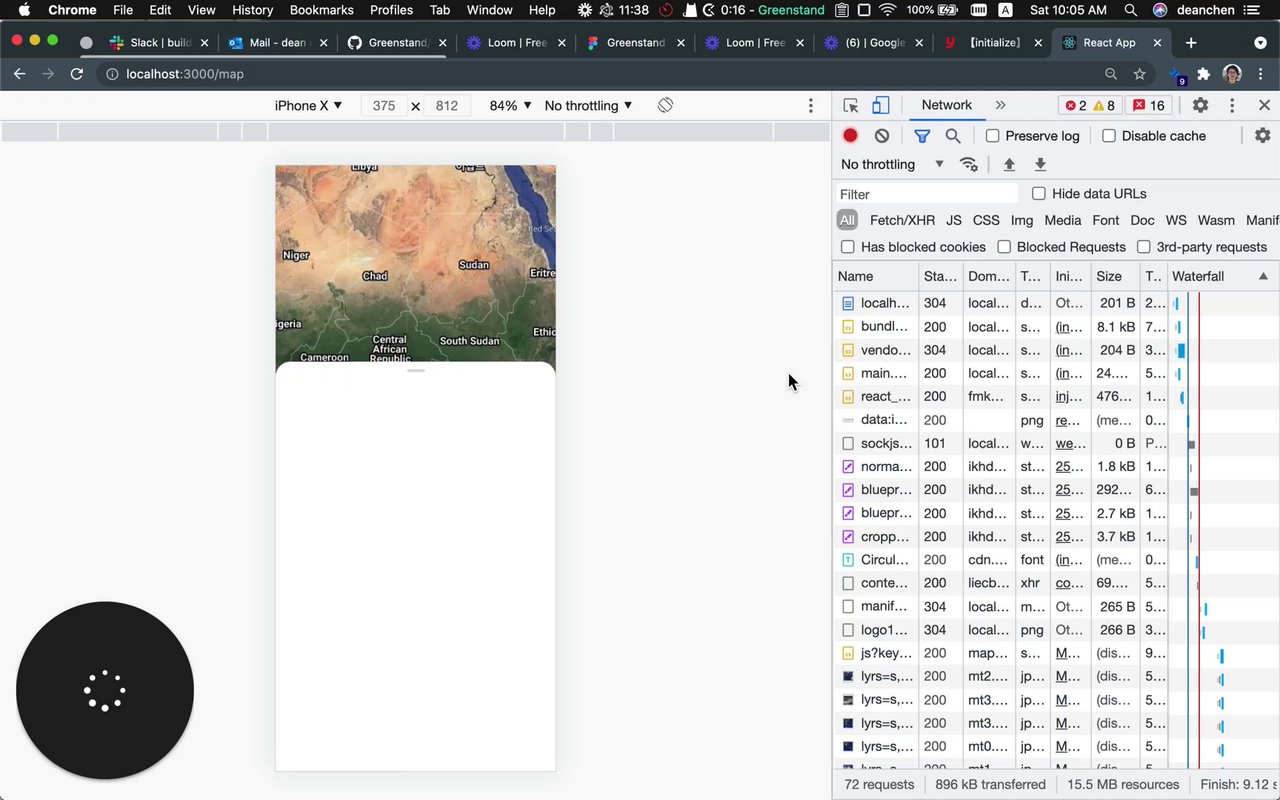Open device toolbar more options menu
Viewport: 1280px width, 800px height.
pos(811,105)
